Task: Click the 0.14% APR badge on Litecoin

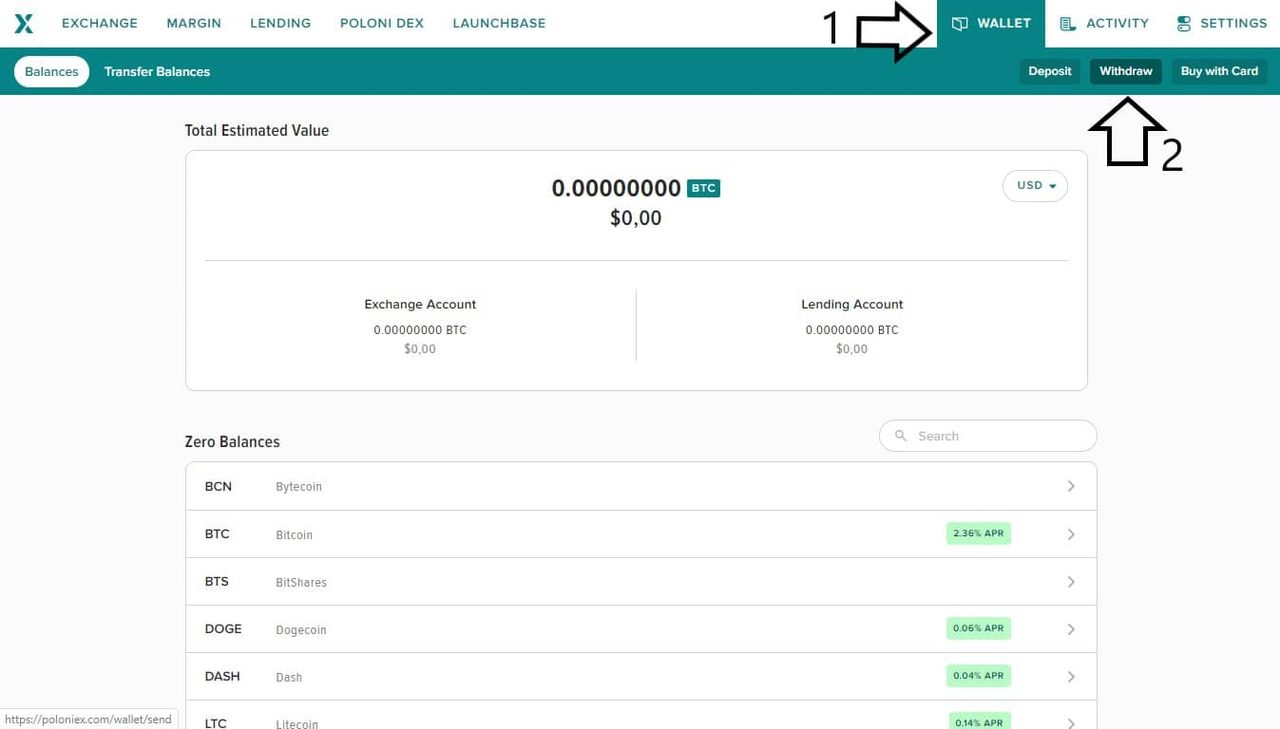Action: point(979,722)
